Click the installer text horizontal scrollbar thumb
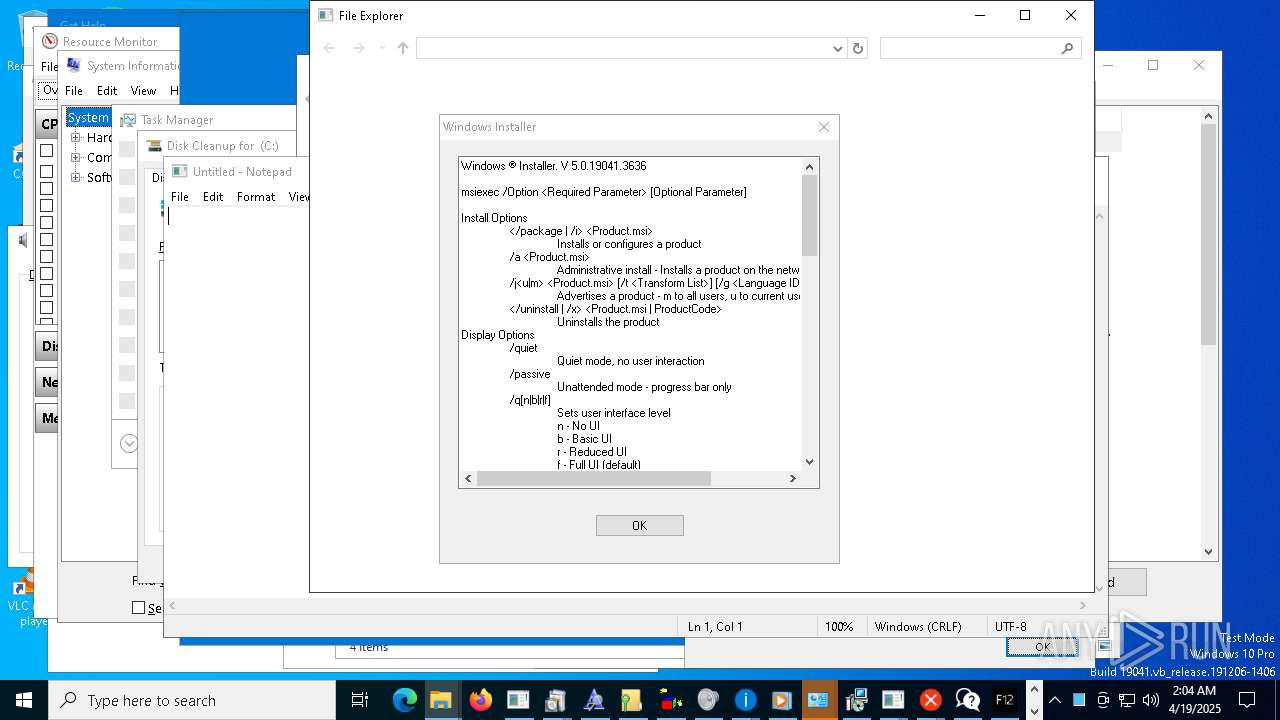The width and height of the screenshot is (1280, 720). [x=594, y=479]
